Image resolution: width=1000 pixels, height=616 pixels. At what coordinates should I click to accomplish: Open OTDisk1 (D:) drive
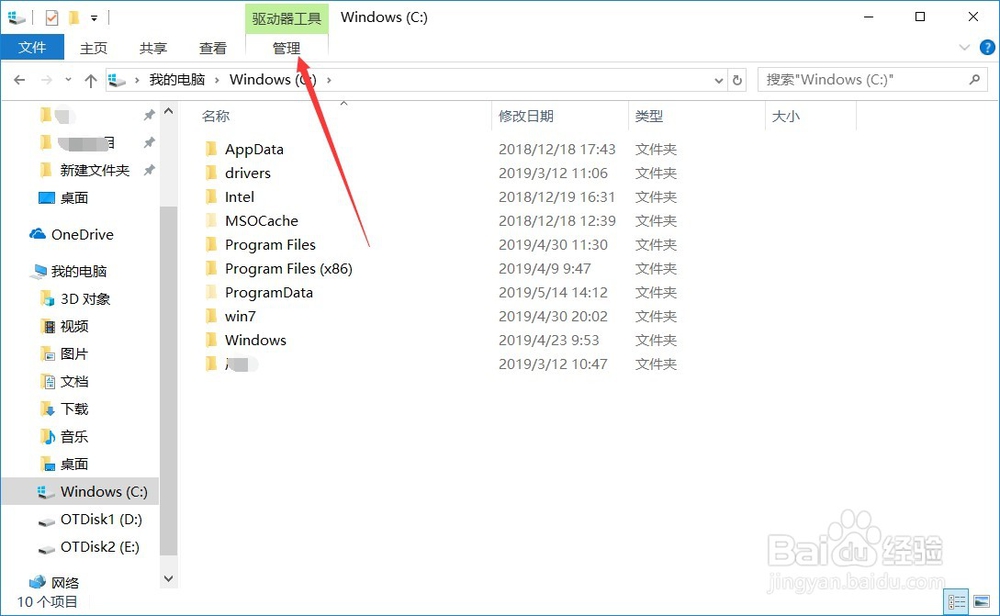pyautogui.click(x=101, y=520)
